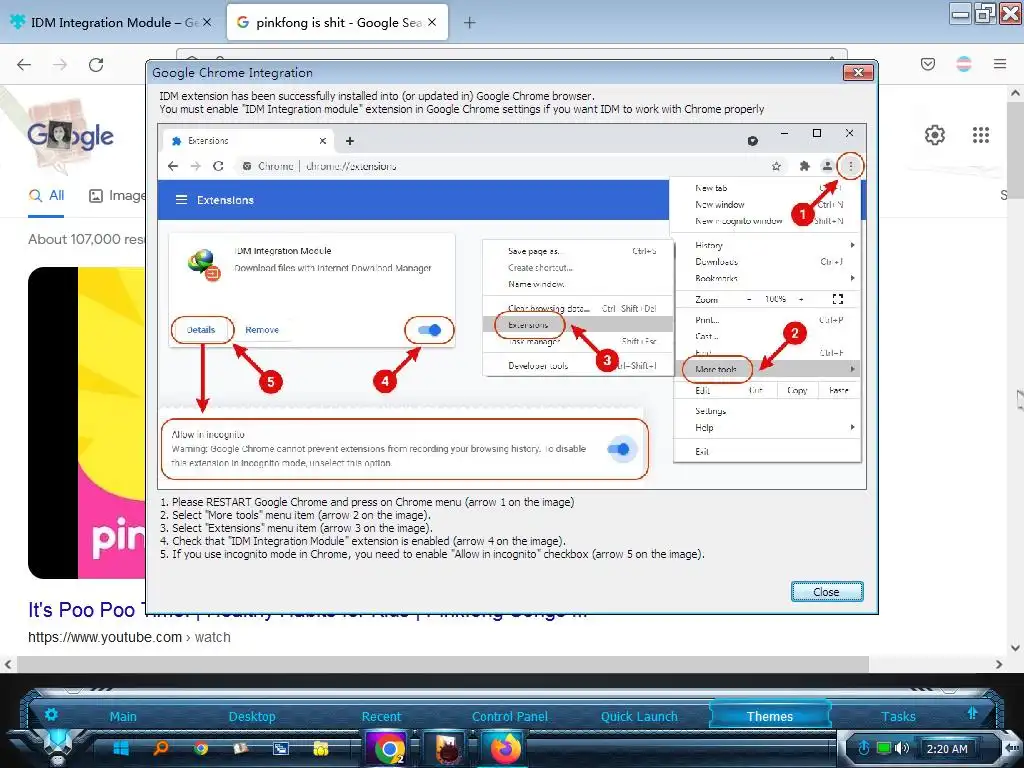
Task: Click the double up arrow dock icon
Action: point(972,713)
